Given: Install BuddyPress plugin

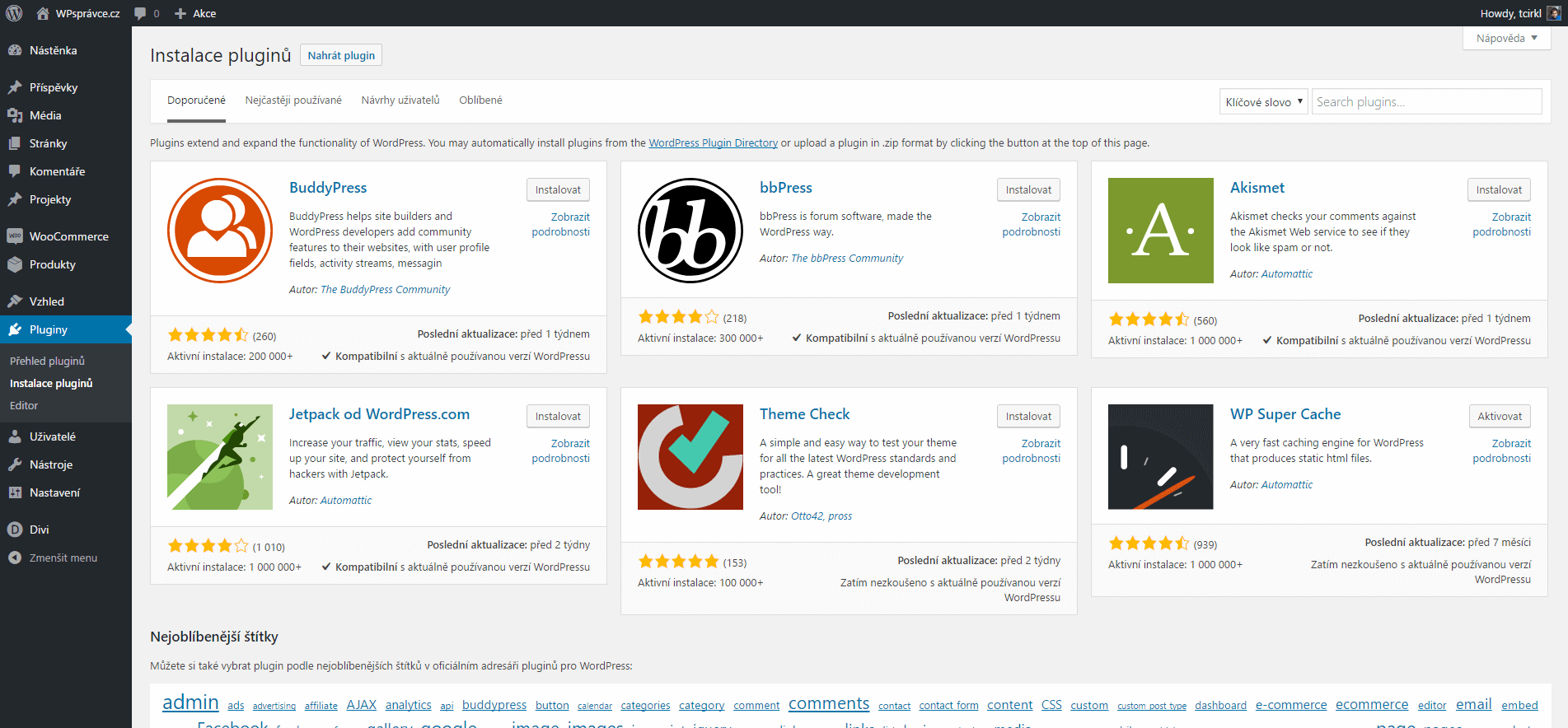Looking at the screenshot, I should pyautogui.click(x=558, y=189).
